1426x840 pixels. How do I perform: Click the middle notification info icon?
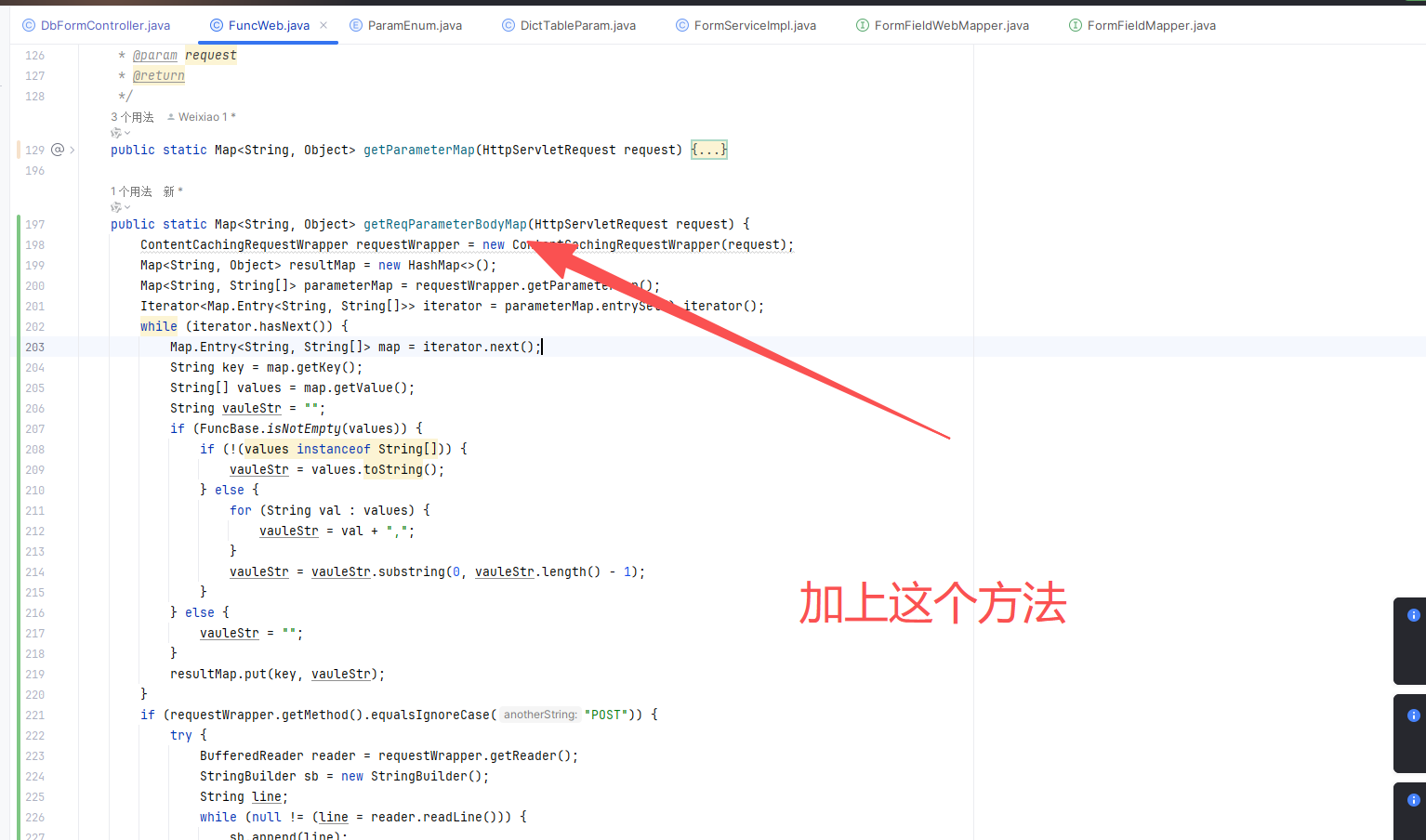click(x=1413, y=715)
